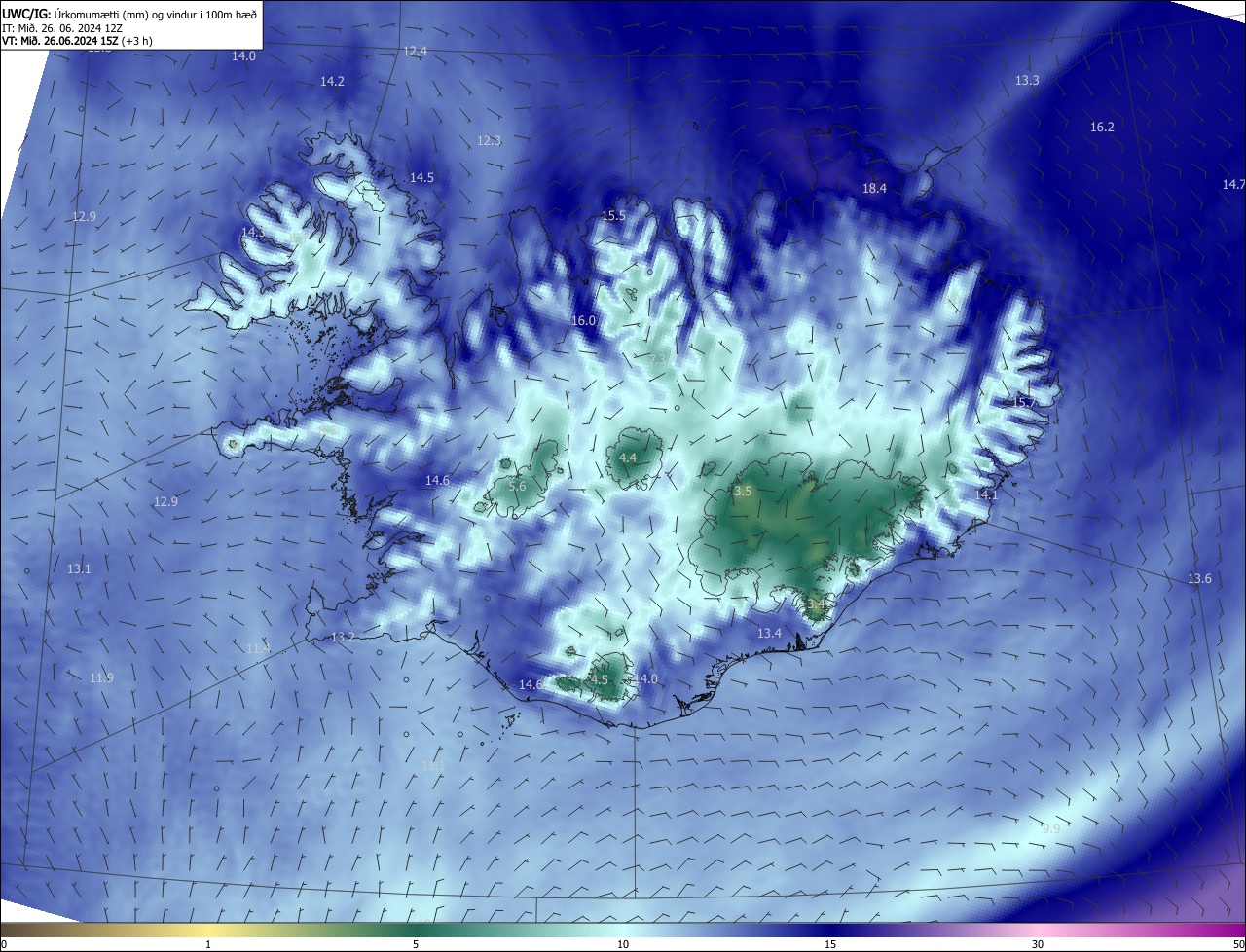
Task: Click the 16.2 value on the map
Action: coord(1102,127)
